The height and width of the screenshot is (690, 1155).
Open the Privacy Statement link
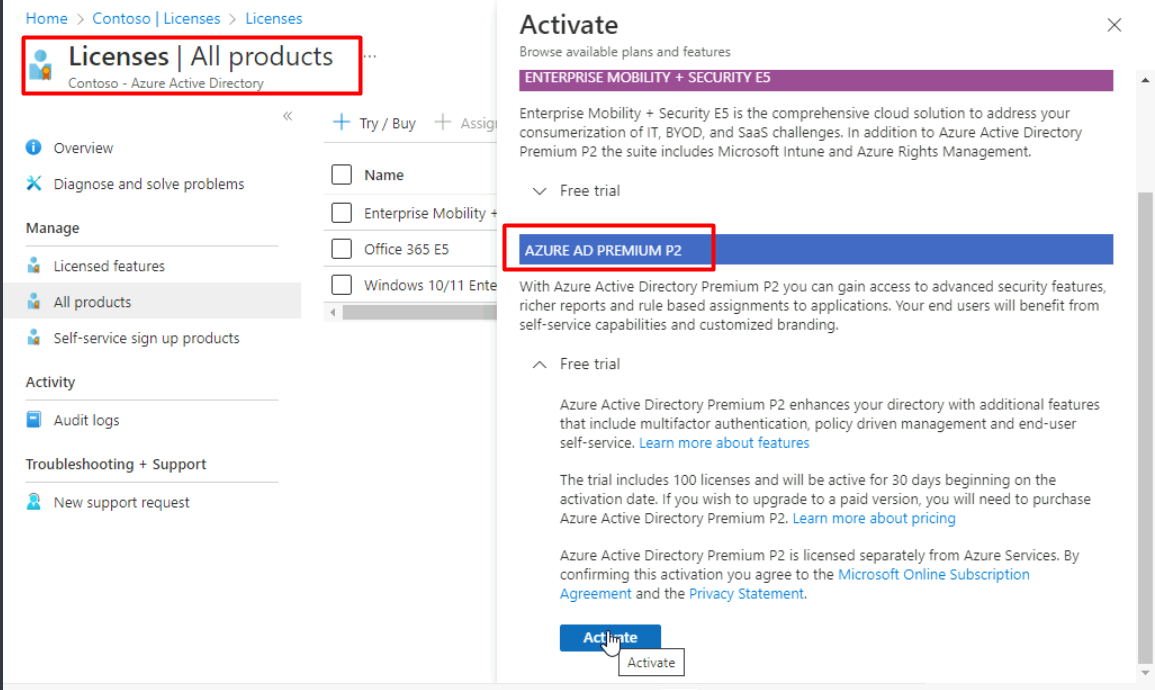click(x=746, y=594)
